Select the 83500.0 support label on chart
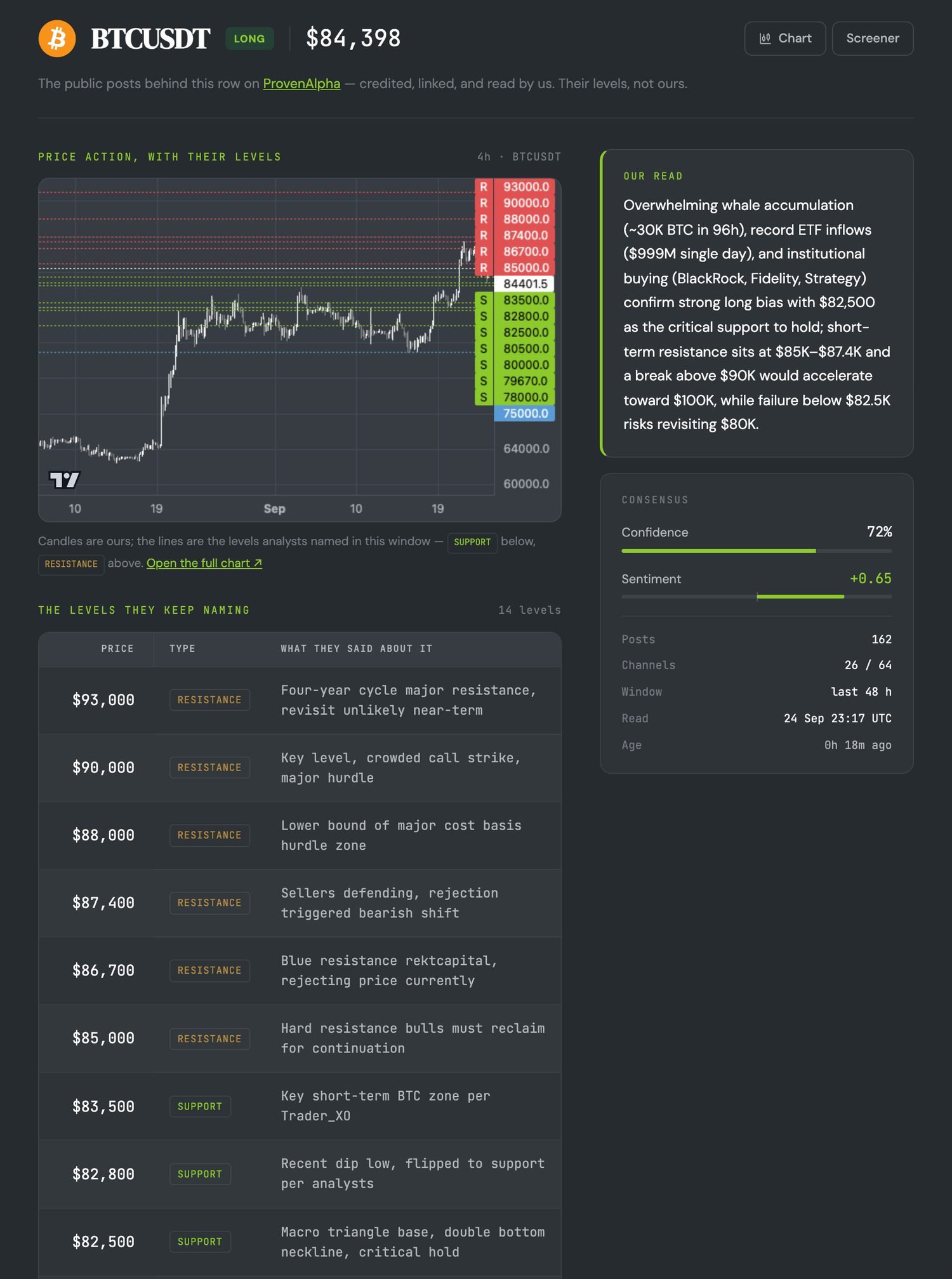Screen dimensions: 952x1279 pyautogui.click(x=515, y=300)
